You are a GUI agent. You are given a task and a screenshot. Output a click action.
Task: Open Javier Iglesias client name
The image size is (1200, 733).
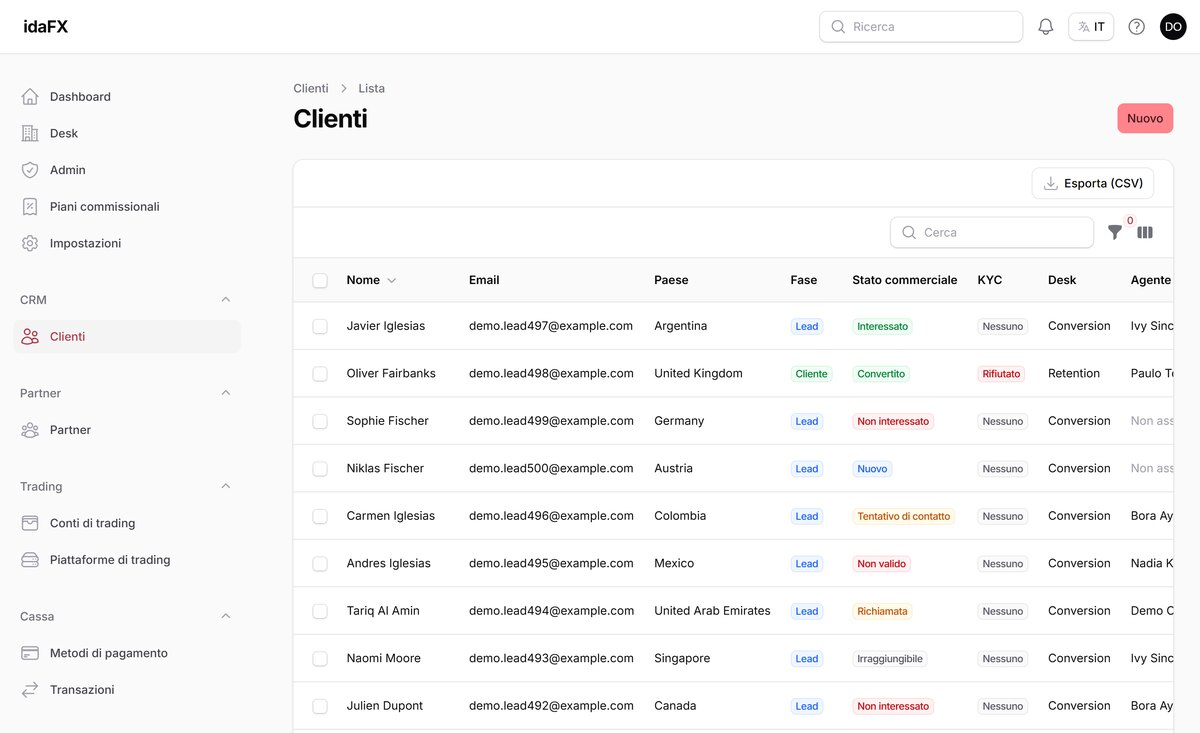[386, 326]
